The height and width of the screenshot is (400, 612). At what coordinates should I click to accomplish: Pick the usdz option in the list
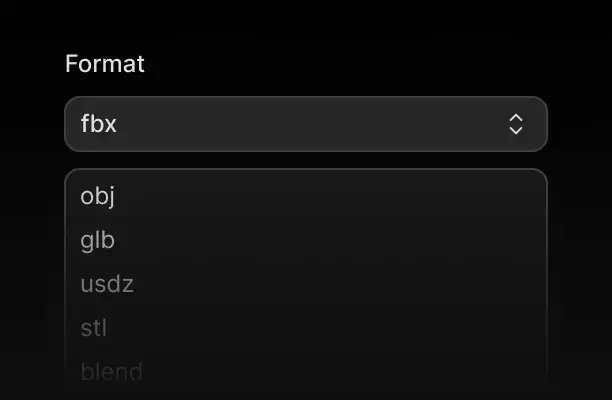point(107,284)
